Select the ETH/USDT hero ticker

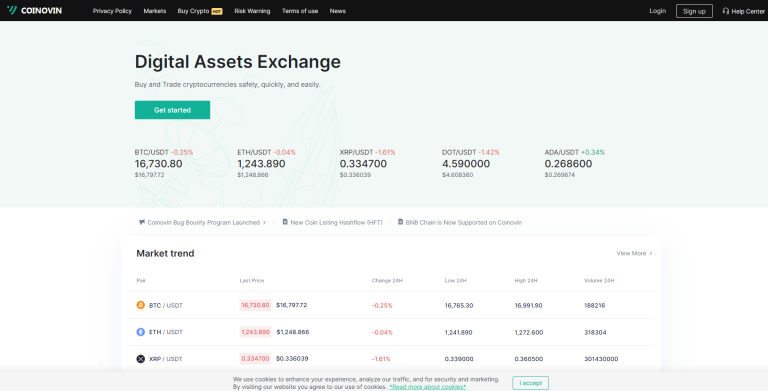tap(266, 163)
